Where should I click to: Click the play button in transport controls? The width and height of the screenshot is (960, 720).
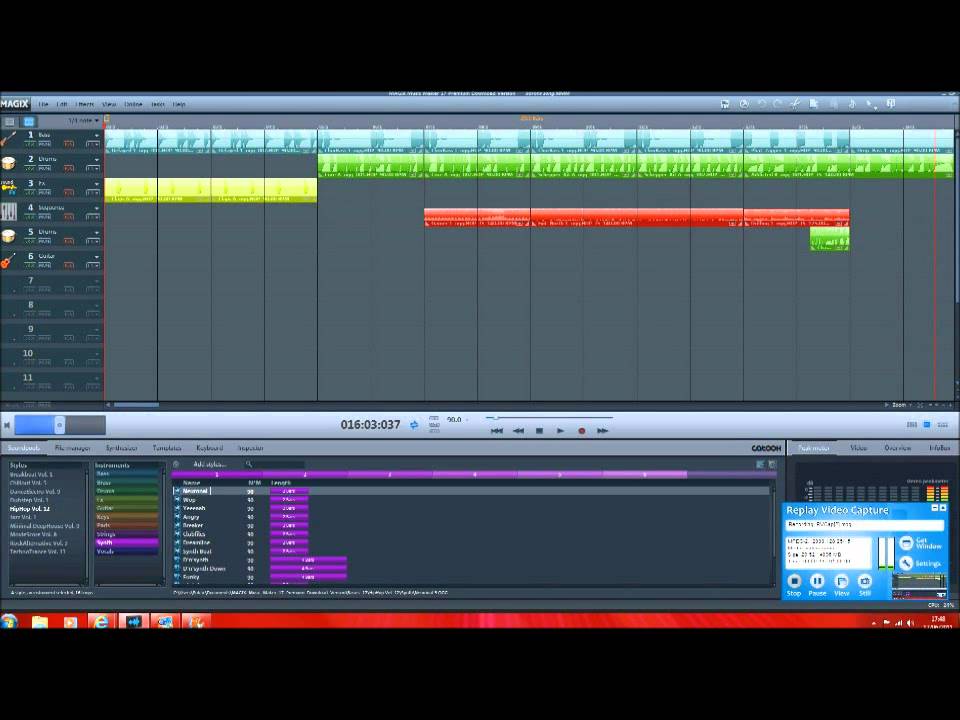[560, 431]
